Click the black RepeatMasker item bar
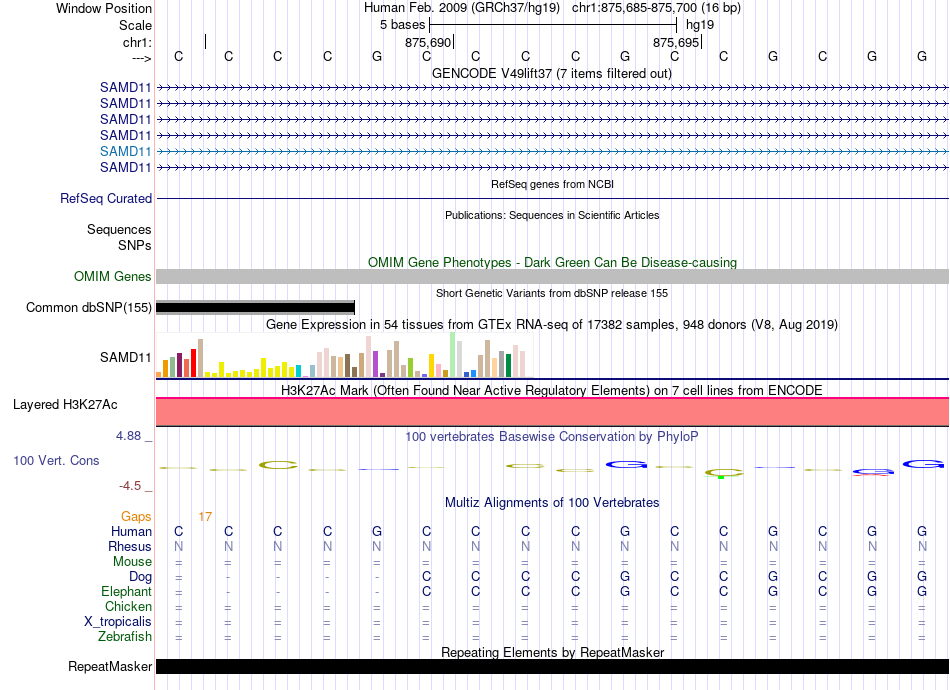This screenshot has height=690, width=950. pos(552,666)
